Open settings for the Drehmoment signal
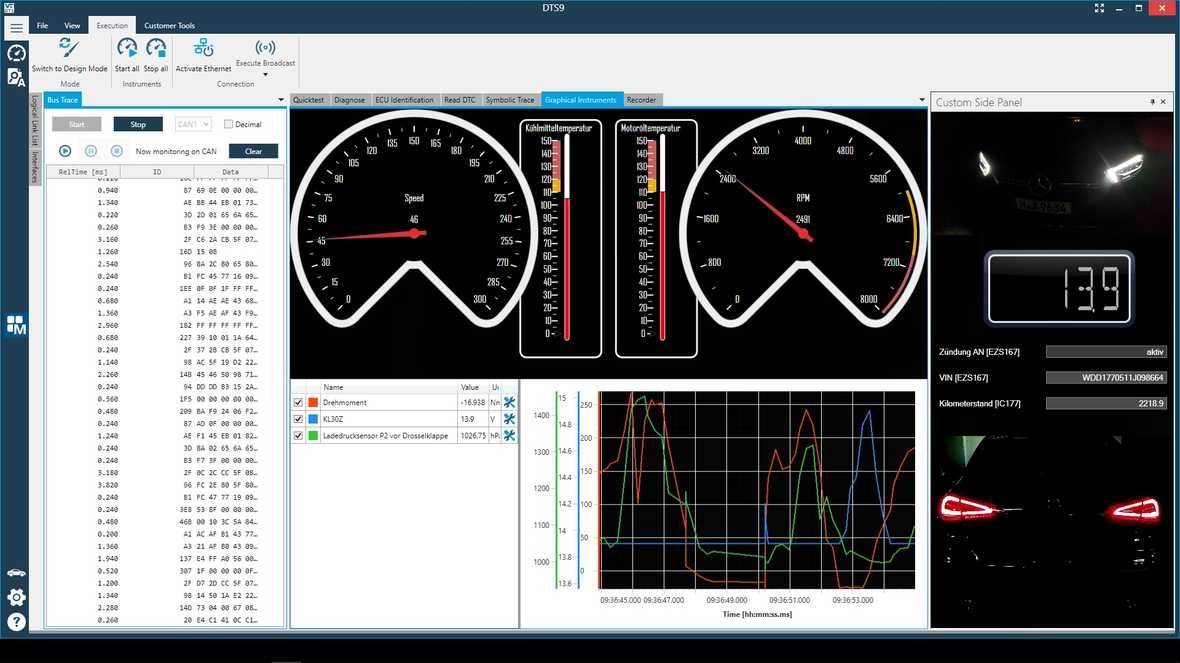 pos(509,403)
